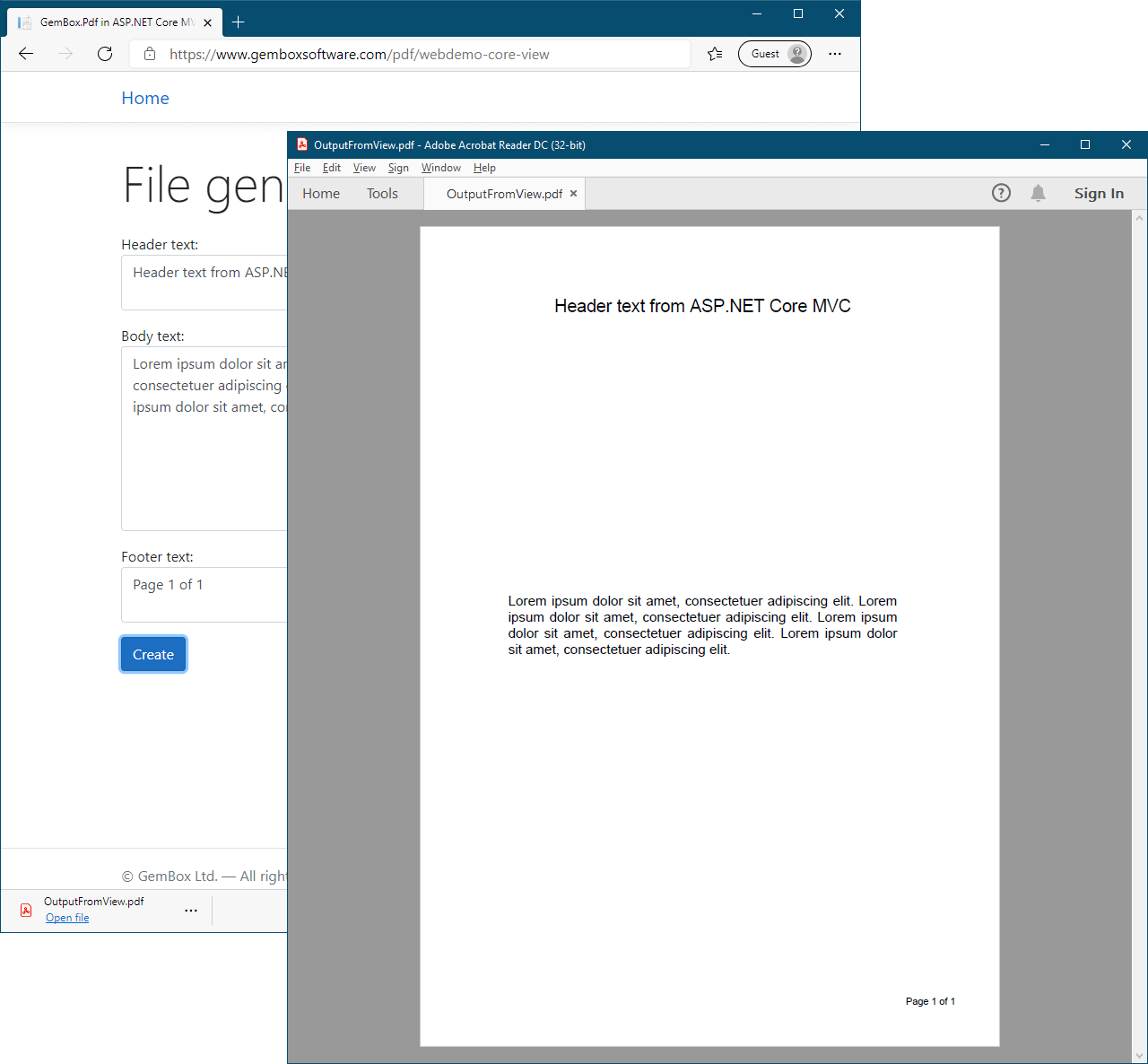Click the Guest profile button
Viewport: 1148px width, 1064px height.
(x=773, y=54)
